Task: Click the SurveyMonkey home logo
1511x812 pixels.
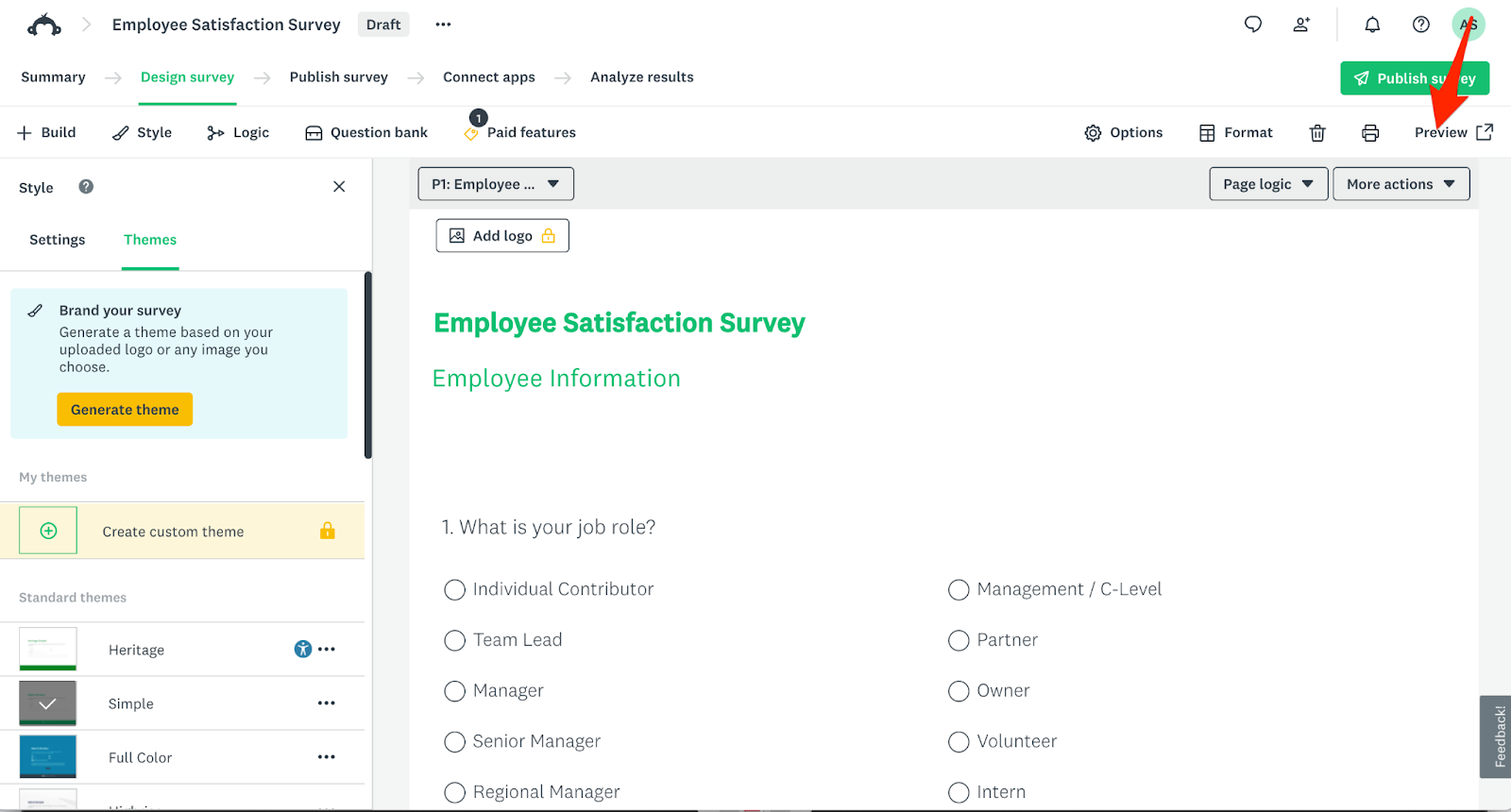Action: point(44,25)
